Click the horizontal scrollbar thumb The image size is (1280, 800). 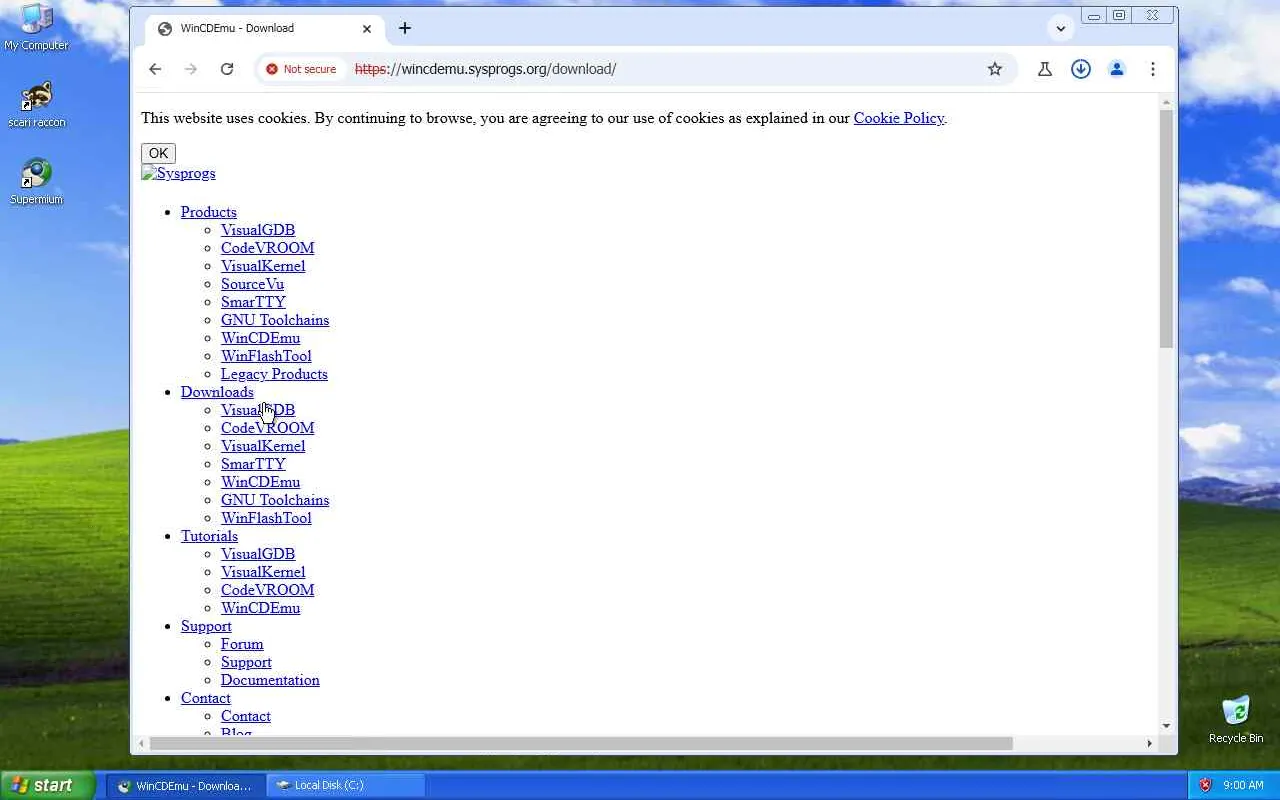581,743
